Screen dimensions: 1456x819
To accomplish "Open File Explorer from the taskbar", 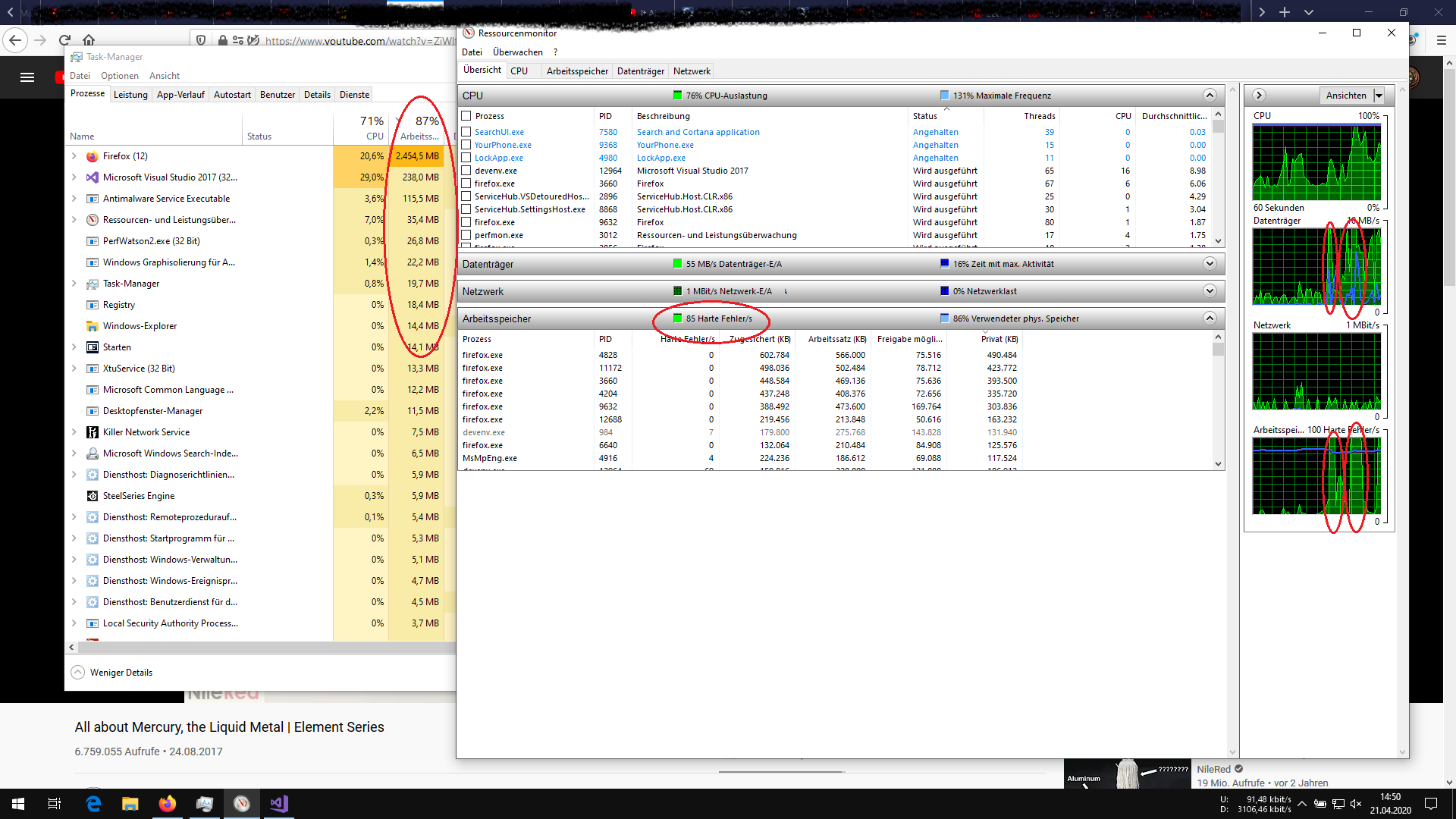I will pos(130,804).
